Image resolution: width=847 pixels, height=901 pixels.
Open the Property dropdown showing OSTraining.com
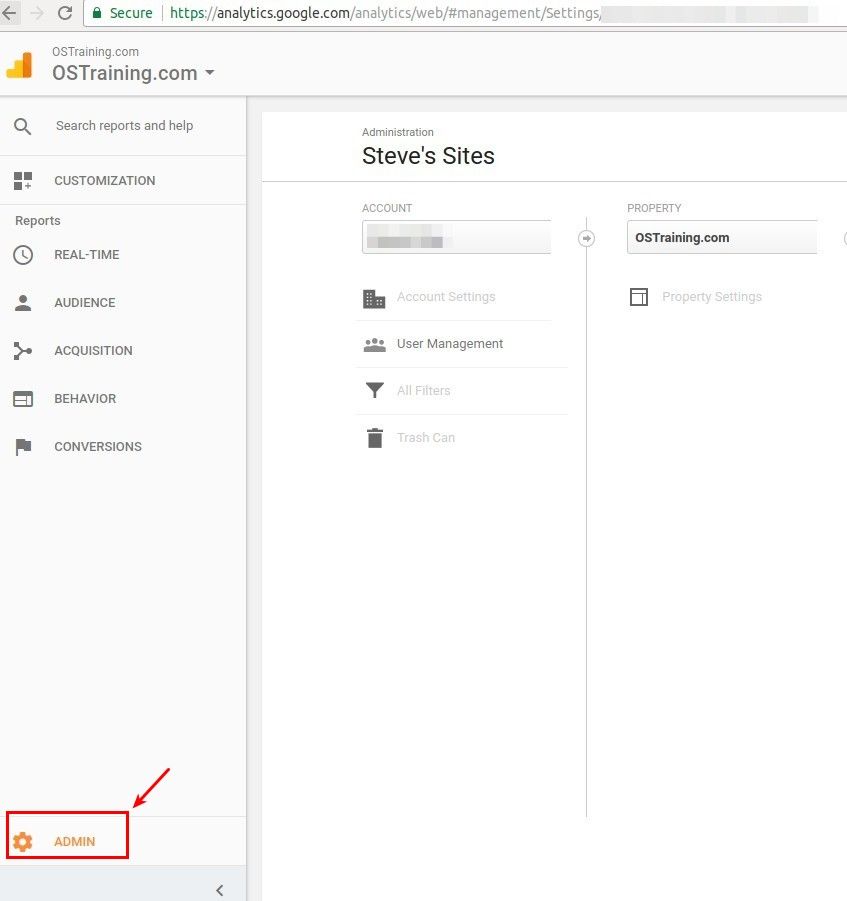click(722, 237)
